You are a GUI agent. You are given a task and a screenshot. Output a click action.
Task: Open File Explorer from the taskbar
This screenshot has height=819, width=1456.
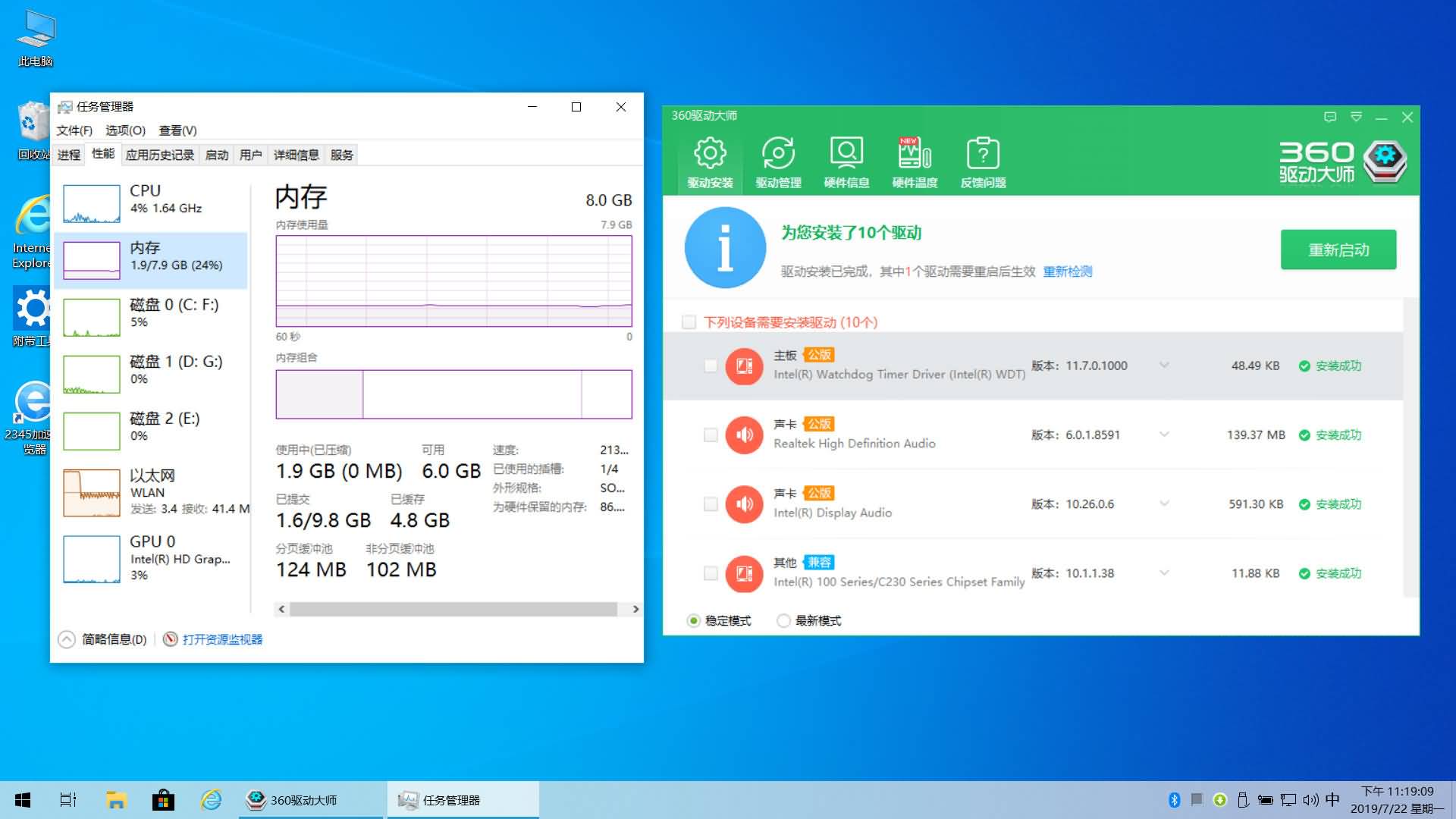116,800
